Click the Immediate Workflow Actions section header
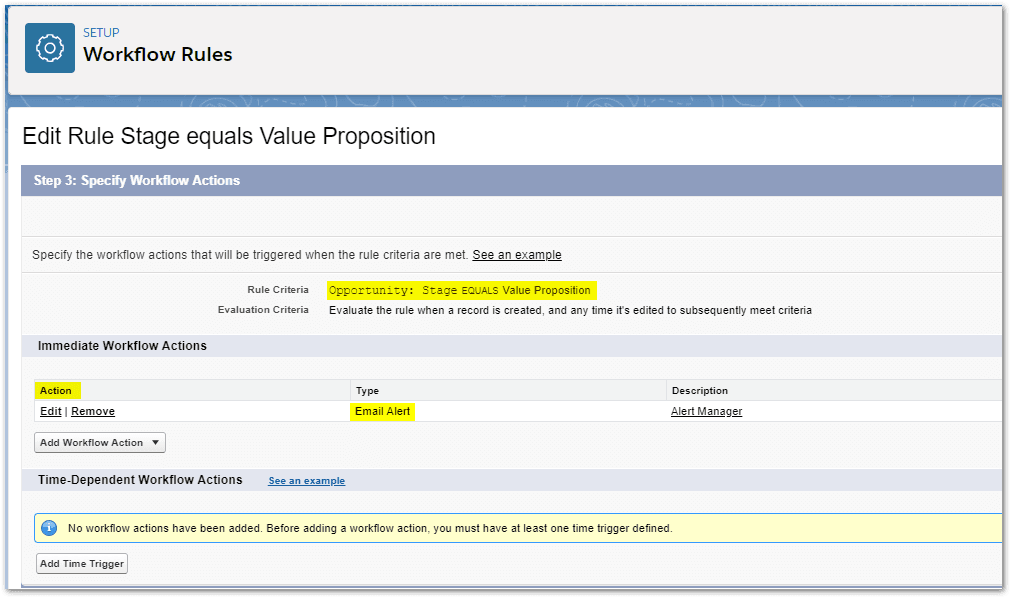Viewport: 1011px width, 598px height. [x=122, y=346]
